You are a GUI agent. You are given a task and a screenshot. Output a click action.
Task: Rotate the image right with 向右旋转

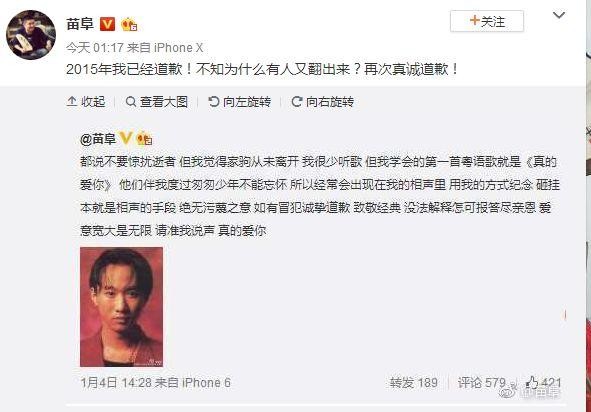(323, 102)
